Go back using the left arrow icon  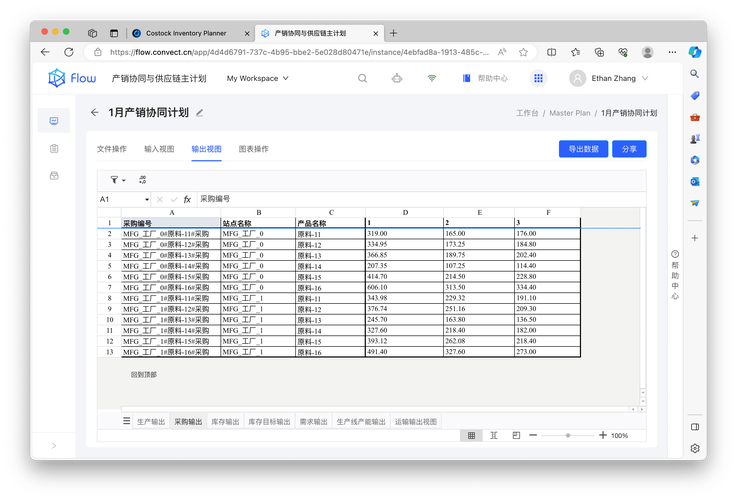pyautogui.click(x=94, y=113)
